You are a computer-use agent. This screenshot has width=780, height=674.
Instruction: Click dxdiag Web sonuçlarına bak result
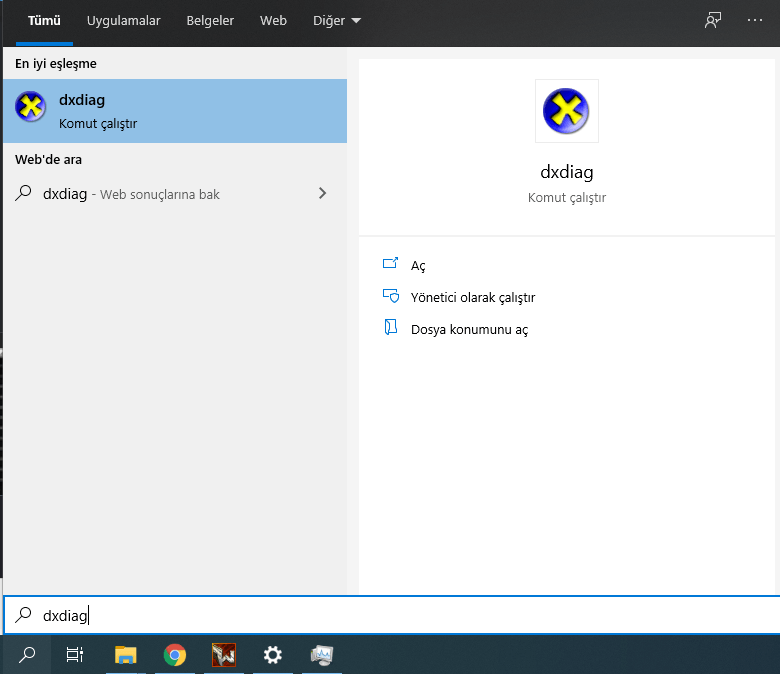[x=175, y=193]
